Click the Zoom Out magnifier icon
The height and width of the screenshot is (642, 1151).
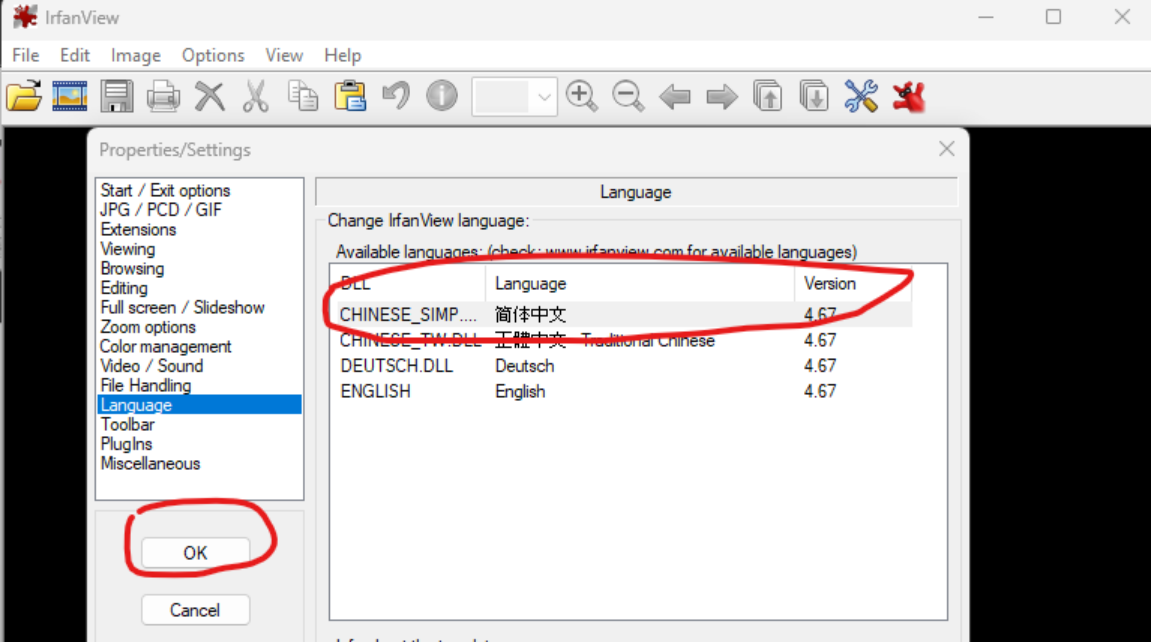(628, 96)
